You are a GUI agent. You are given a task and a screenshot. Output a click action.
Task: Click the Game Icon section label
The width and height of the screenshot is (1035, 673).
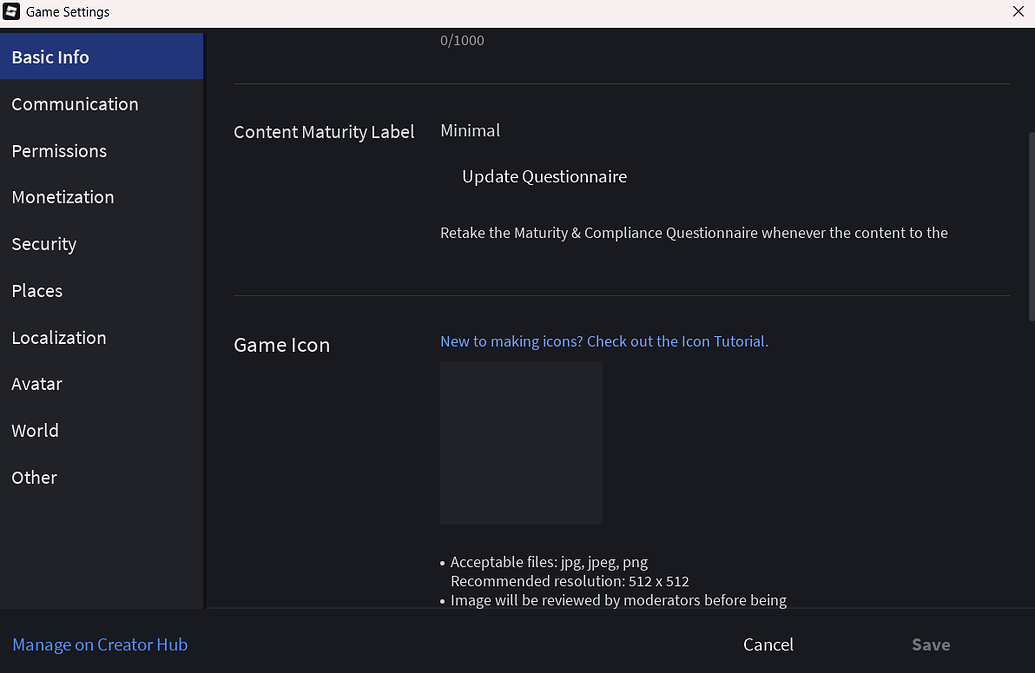282,345
